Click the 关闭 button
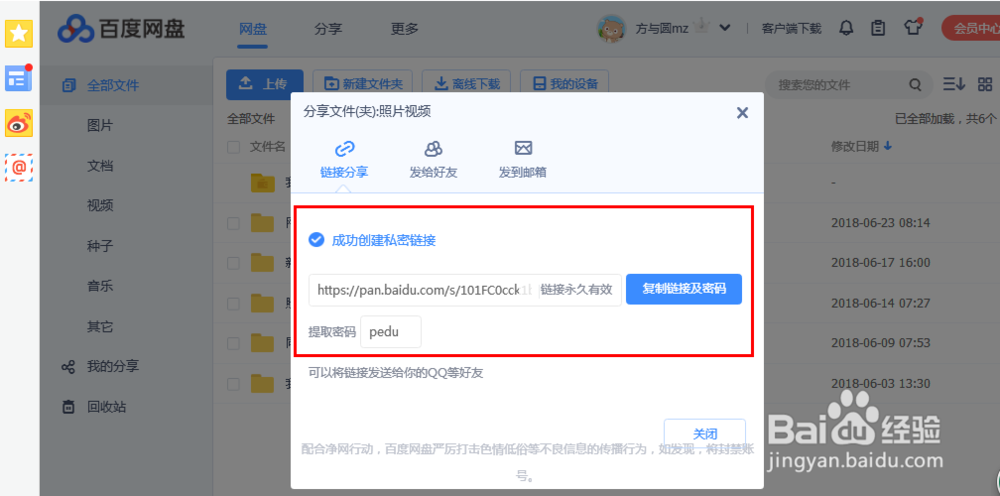The height and width of the screenshot is (496, 1000). pos(705,434)
